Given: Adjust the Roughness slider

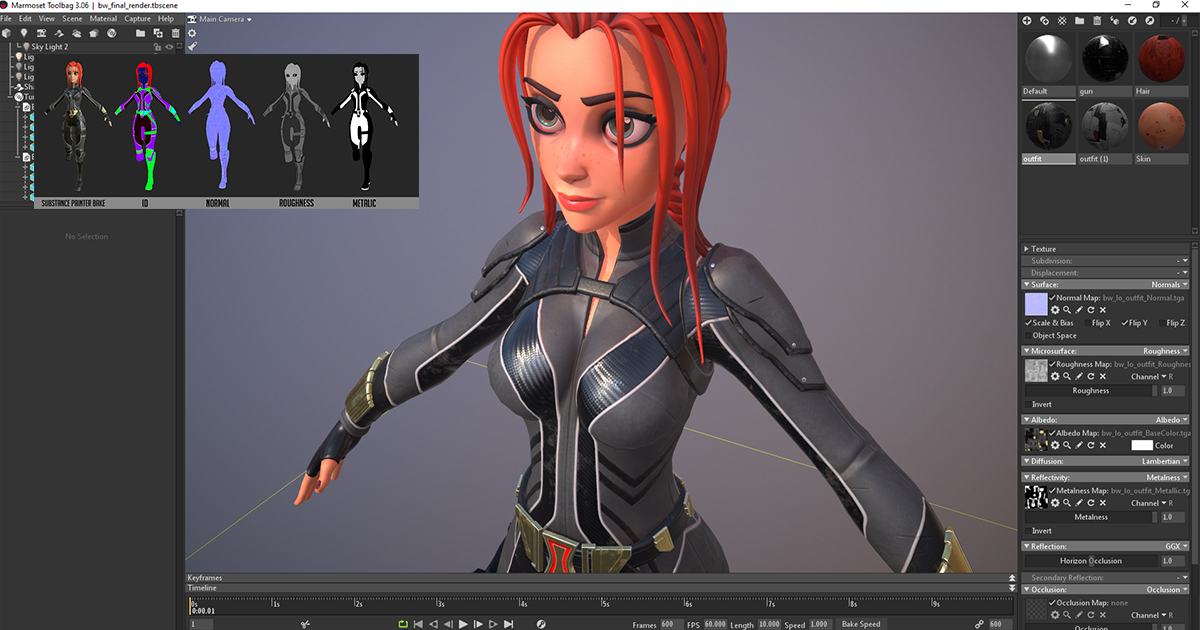Looking at the screenshot, I should click(1091, 390).
